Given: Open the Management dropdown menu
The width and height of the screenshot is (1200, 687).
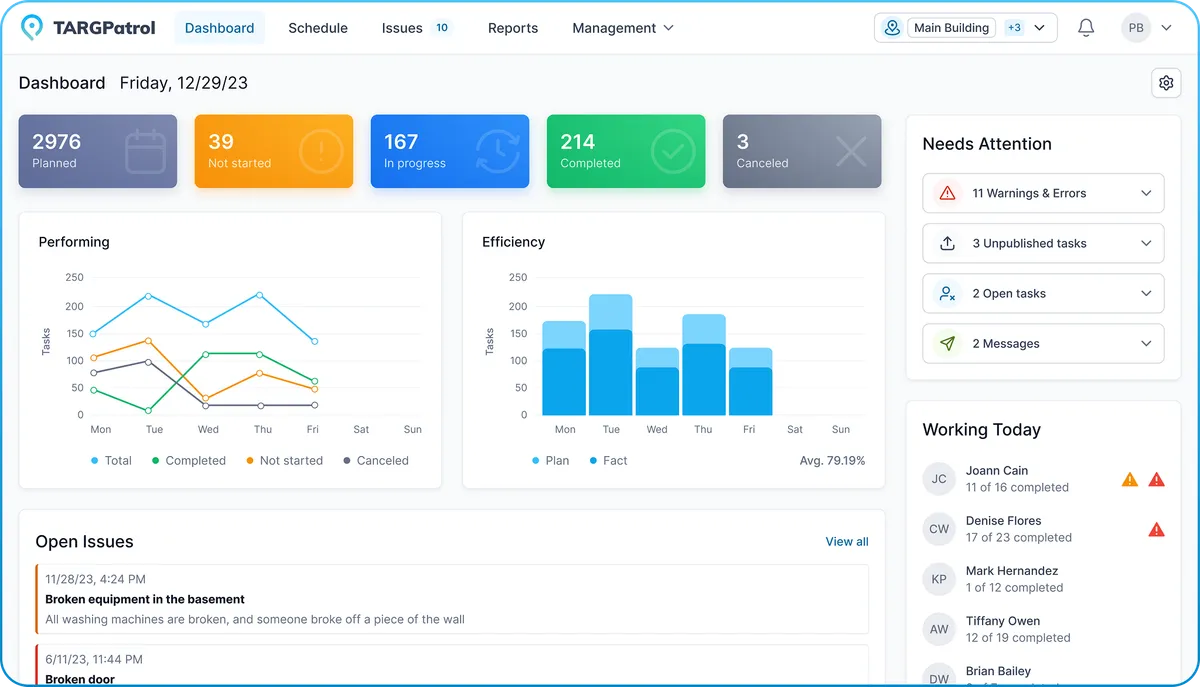Looking at the screenshot, I should (x=623, y=27).
